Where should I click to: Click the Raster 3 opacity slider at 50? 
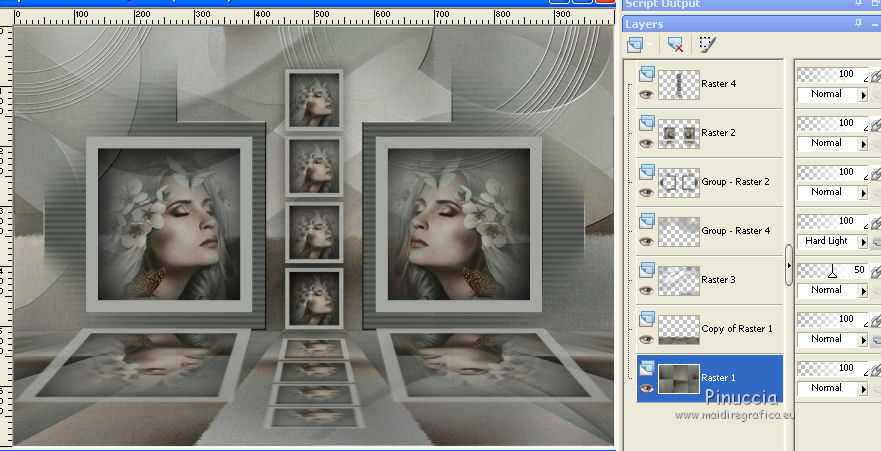(832, 271)
